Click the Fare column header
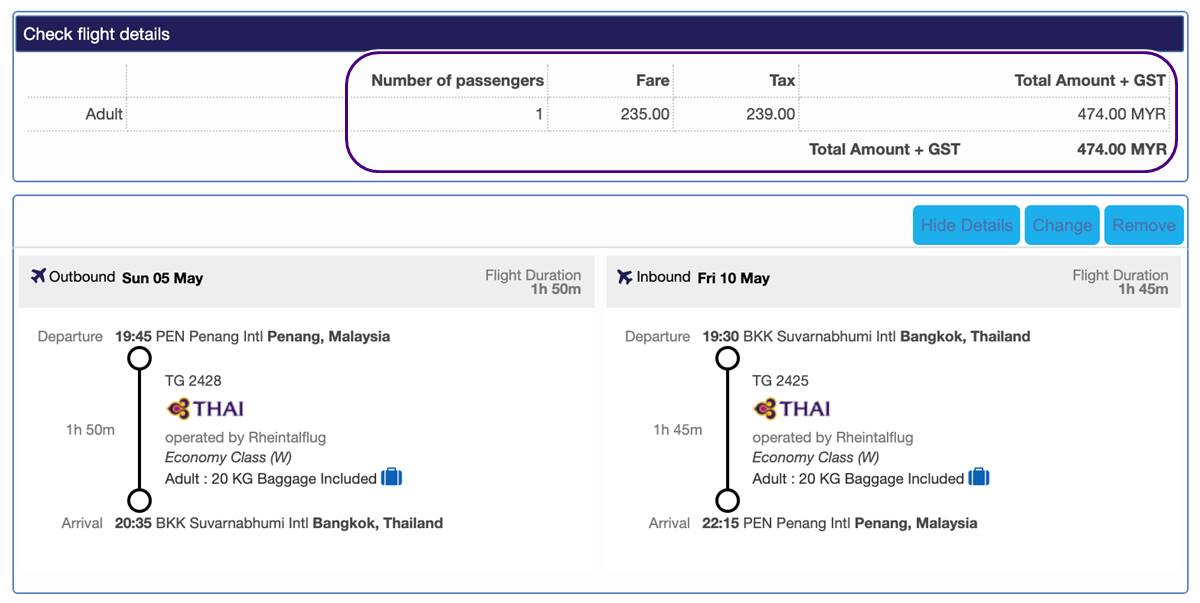The width and height of the screenshot is (1200, 603). pyautogui.click(x=652, y=80)
